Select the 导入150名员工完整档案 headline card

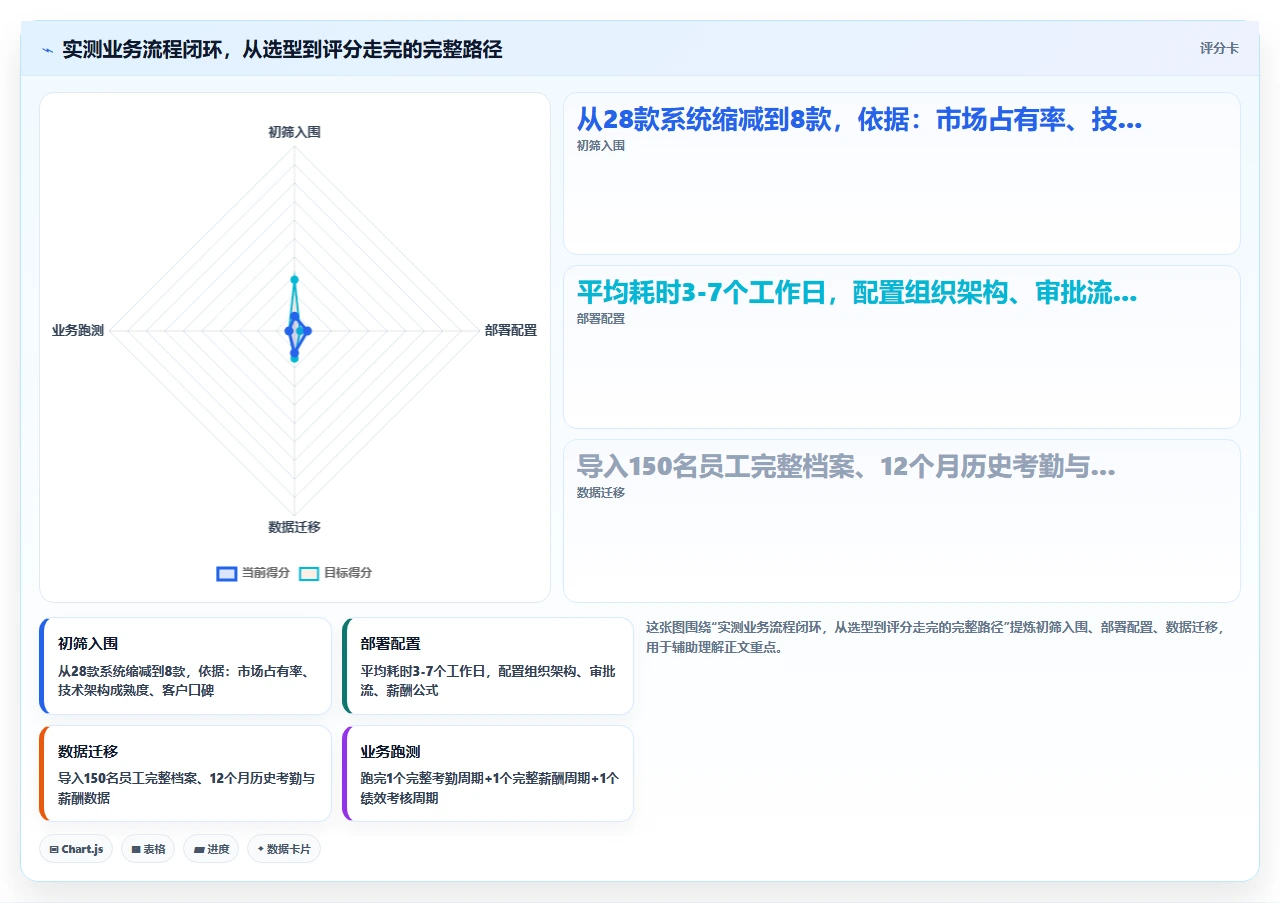pos(902,521)
